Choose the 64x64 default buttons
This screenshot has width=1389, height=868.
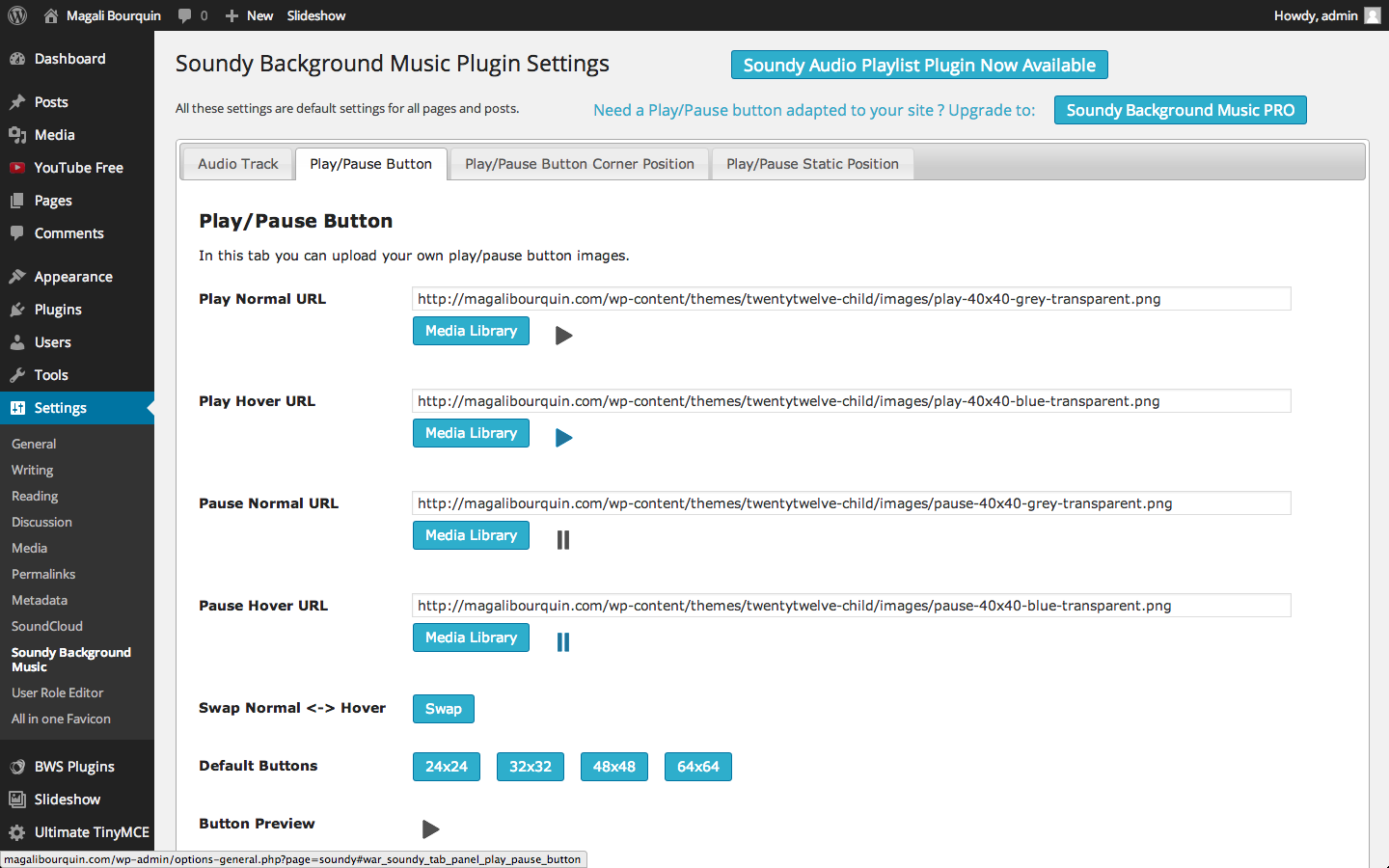698,767
